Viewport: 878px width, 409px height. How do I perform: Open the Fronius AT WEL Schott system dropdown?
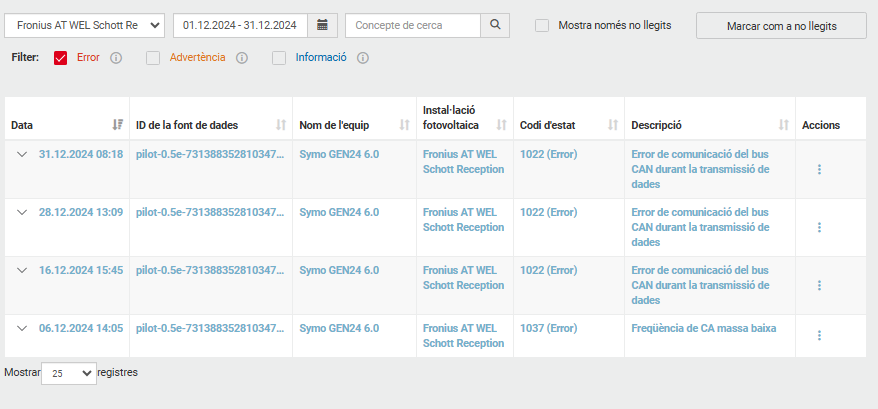click(x=85, y=24)
